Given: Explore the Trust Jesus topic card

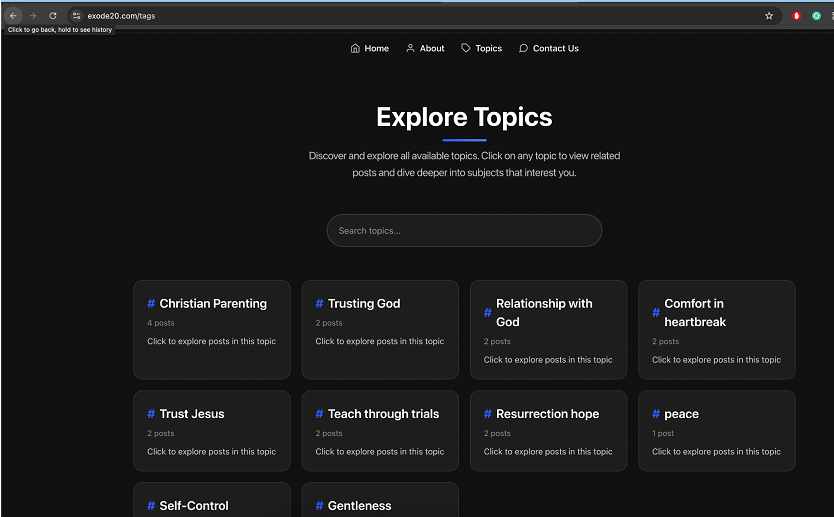Looking at the screenshot, I should 212,430.
